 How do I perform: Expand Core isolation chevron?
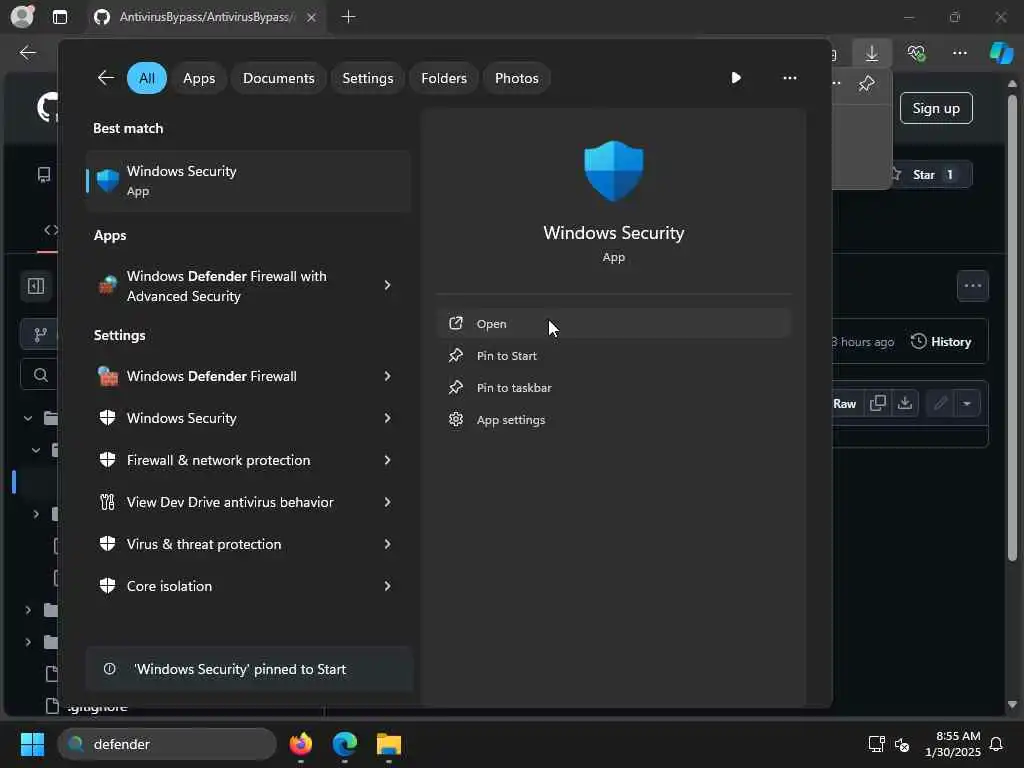pos(387,586)
